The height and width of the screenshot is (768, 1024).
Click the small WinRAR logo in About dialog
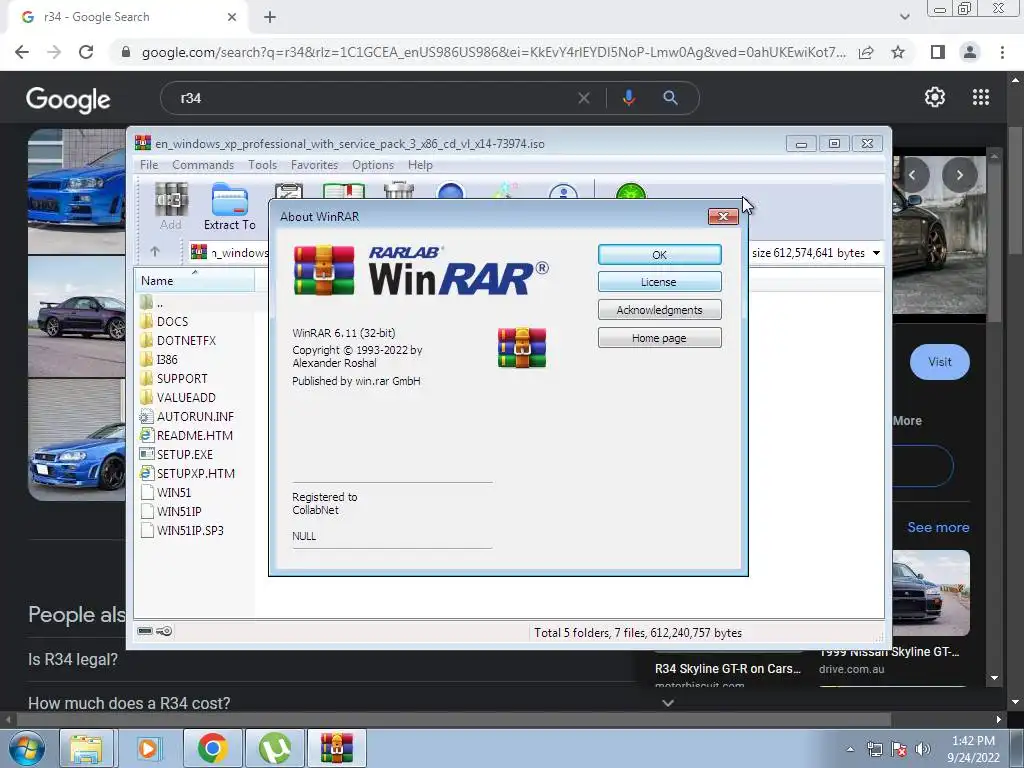pos(522,347)
